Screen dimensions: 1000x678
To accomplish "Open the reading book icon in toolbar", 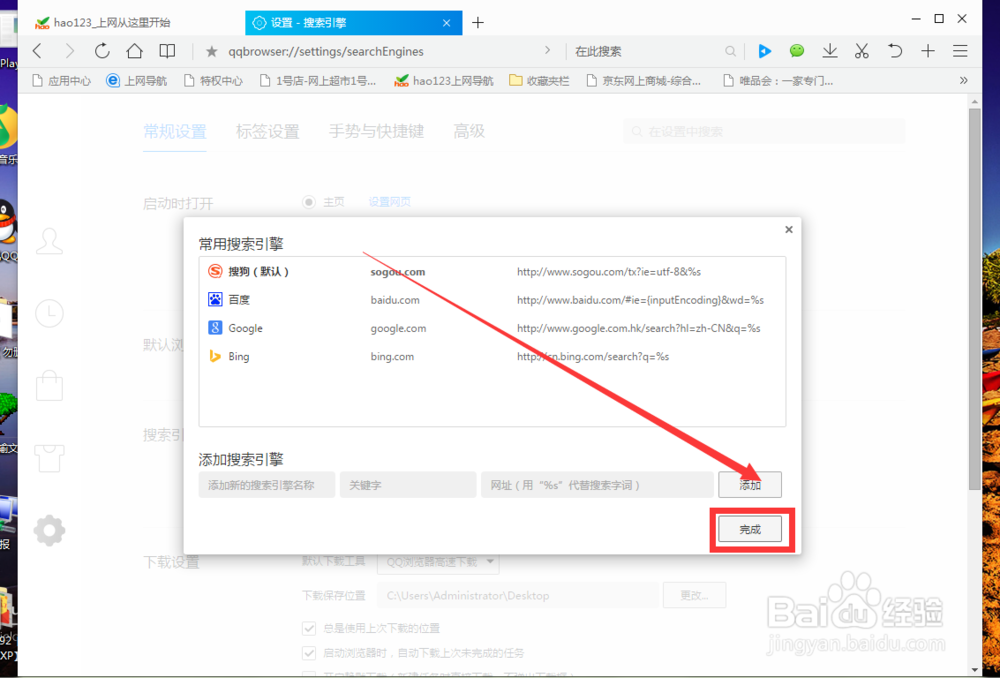I will 167,51.
